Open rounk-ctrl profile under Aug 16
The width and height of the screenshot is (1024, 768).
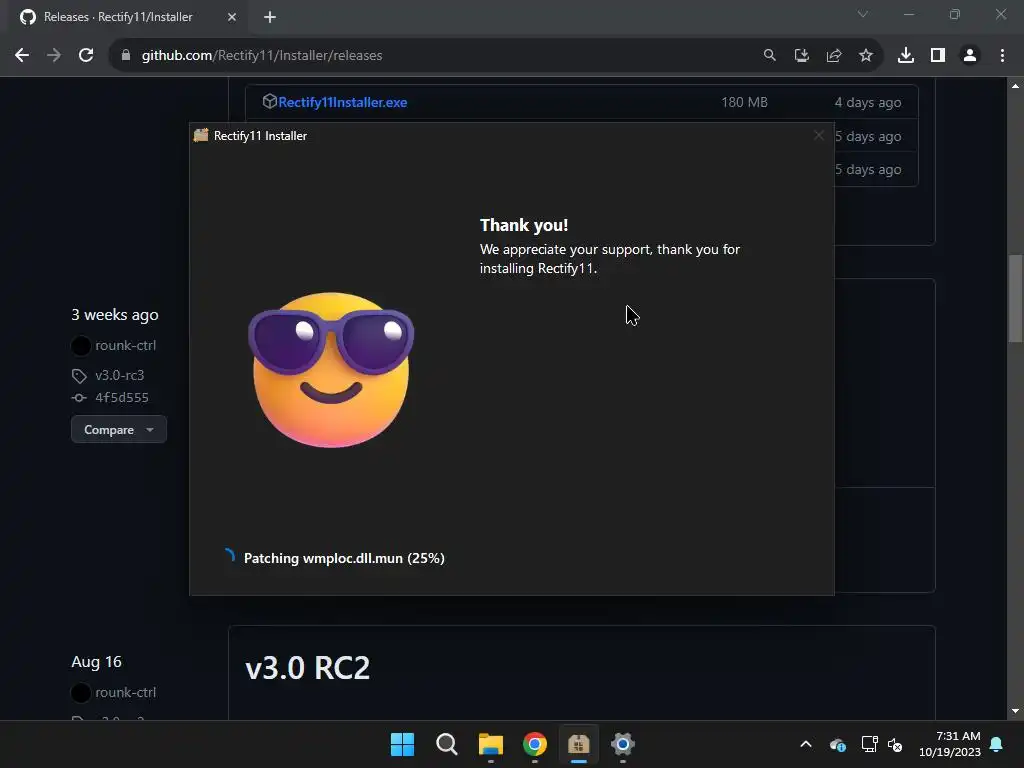point(125,692)
